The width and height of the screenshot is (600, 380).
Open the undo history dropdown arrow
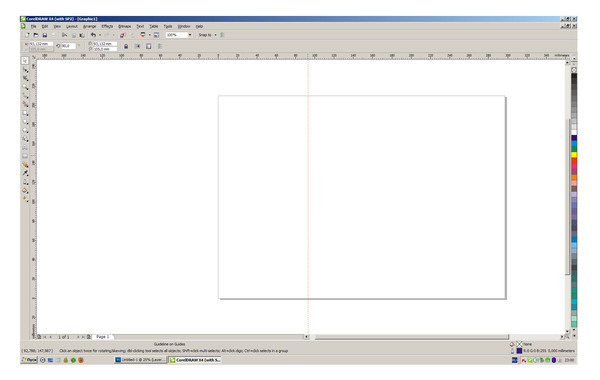point(99,35)
